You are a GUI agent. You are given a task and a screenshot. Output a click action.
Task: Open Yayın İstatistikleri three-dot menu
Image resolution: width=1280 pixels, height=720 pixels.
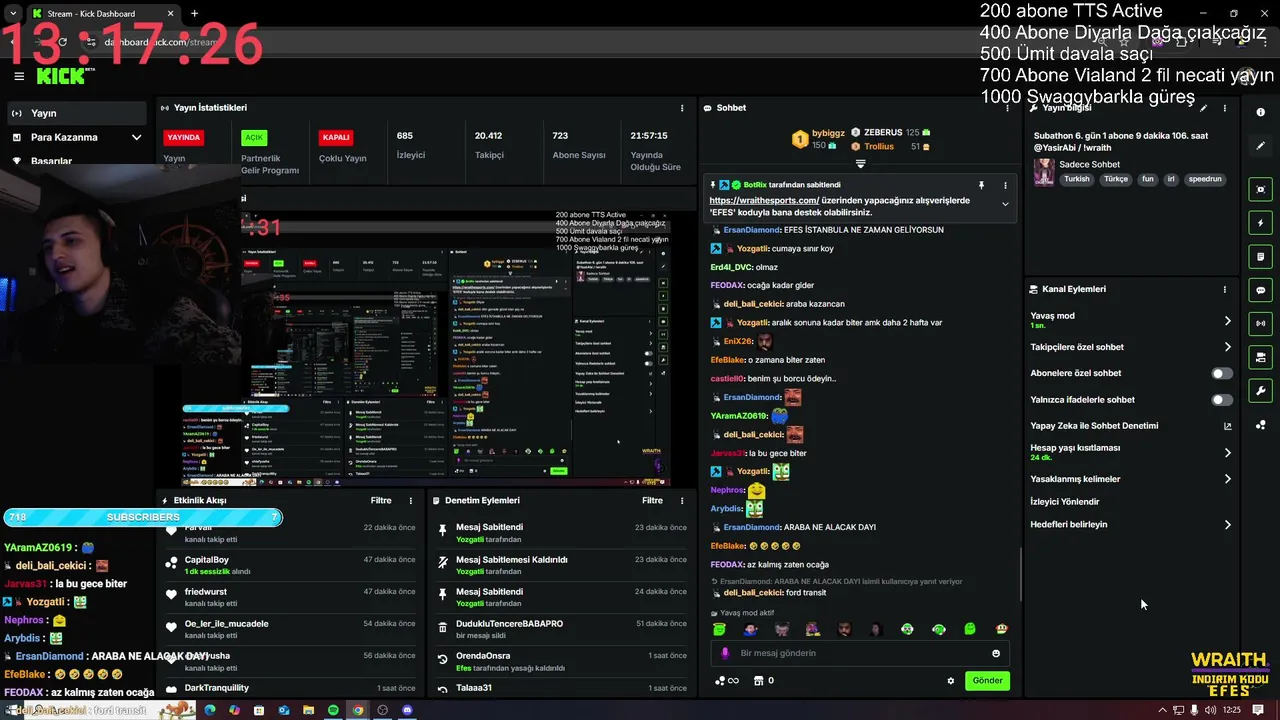pos(682,108)
